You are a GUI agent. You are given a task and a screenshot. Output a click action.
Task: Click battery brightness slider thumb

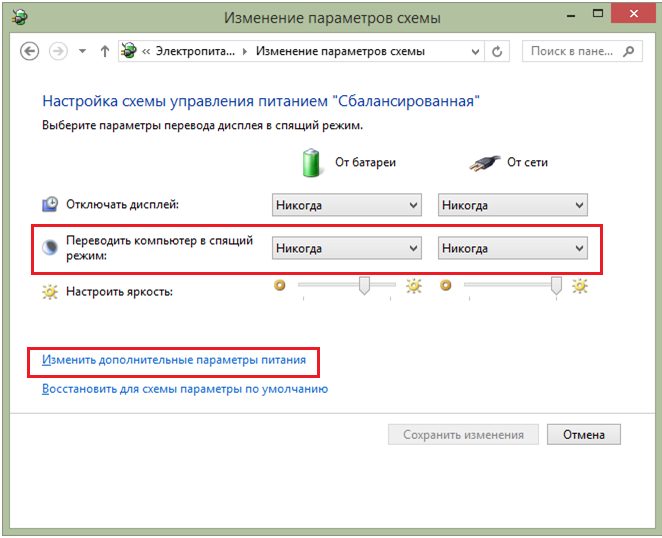coord(364,285)
